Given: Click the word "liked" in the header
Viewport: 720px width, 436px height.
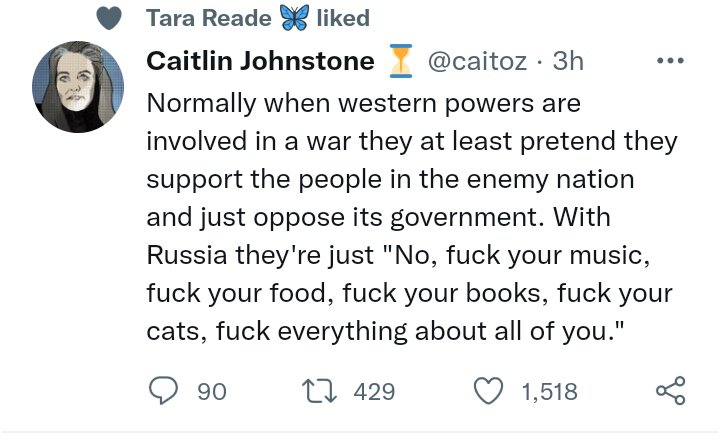Looking at the screenshot, I should pyautogui.click(x=342, y=18).
